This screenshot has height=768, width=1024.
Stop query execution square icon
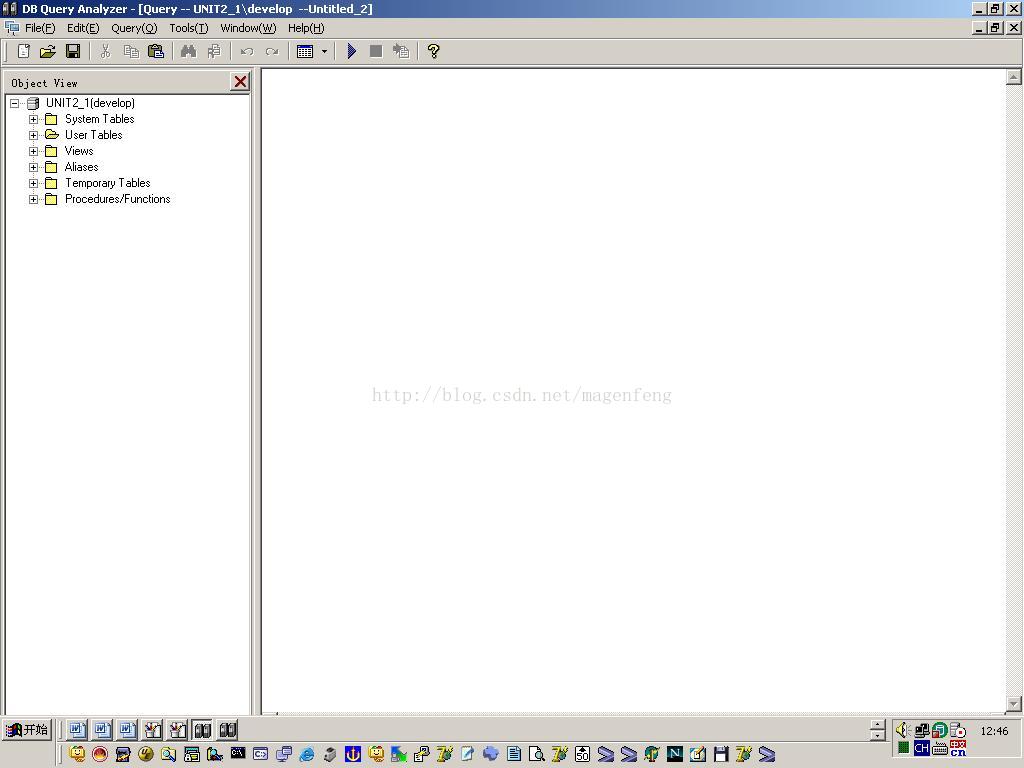click(376, 51)
